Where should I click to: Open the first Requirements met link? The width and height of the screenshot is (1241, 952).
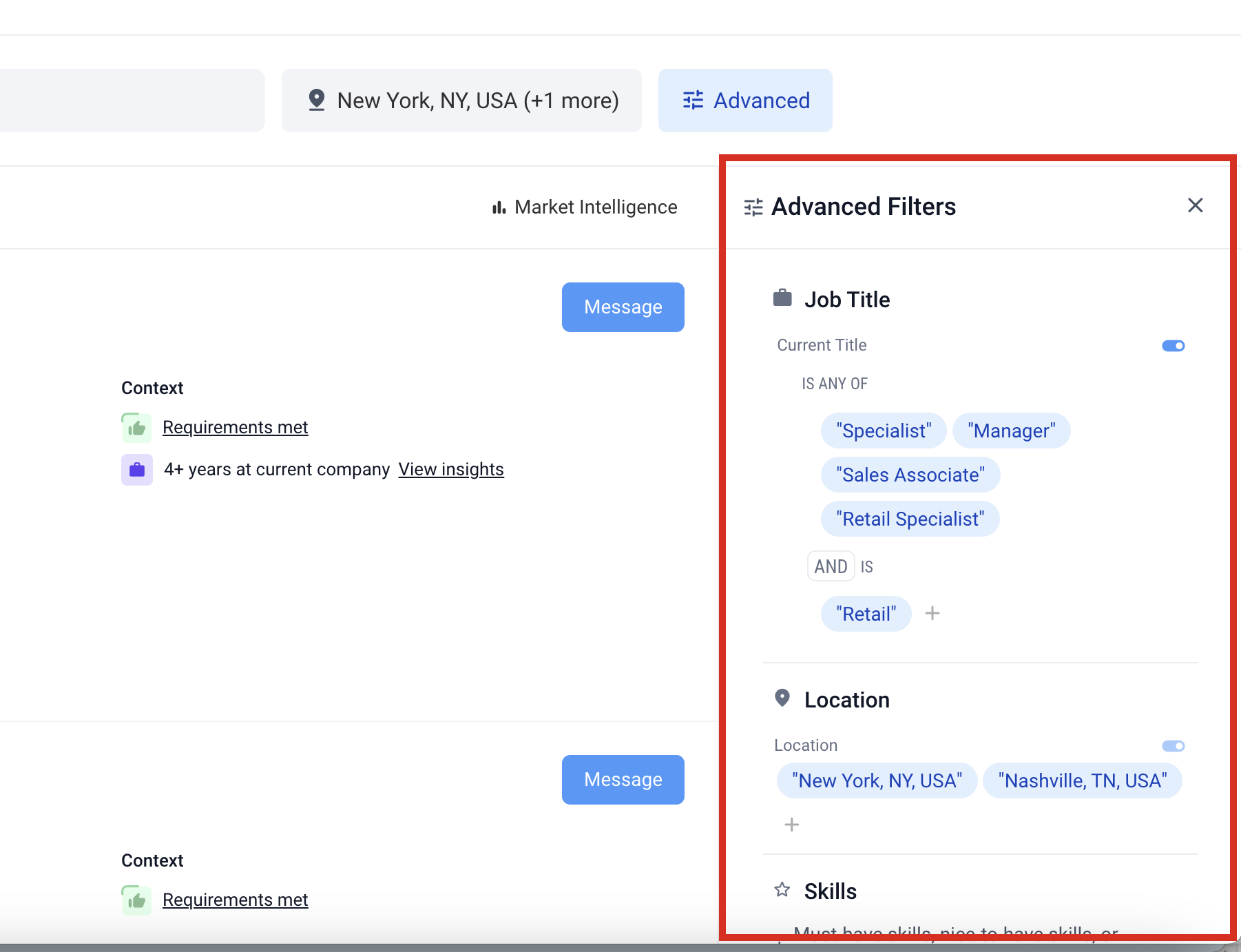pyautogui.click(x=235, y=427)
